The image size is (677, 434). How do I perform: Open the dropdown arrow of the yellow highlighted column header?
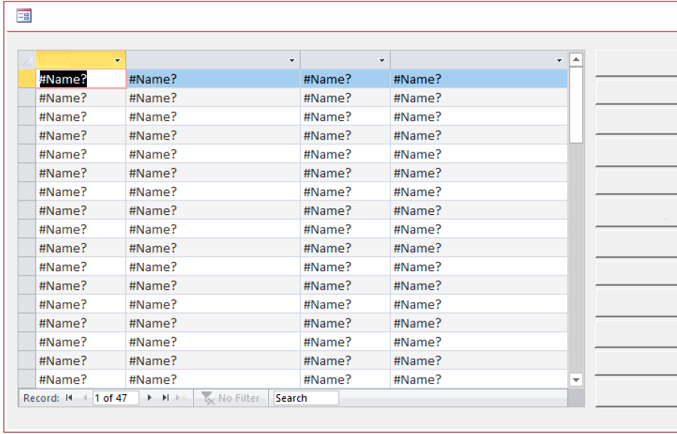(x=117, y=60)
